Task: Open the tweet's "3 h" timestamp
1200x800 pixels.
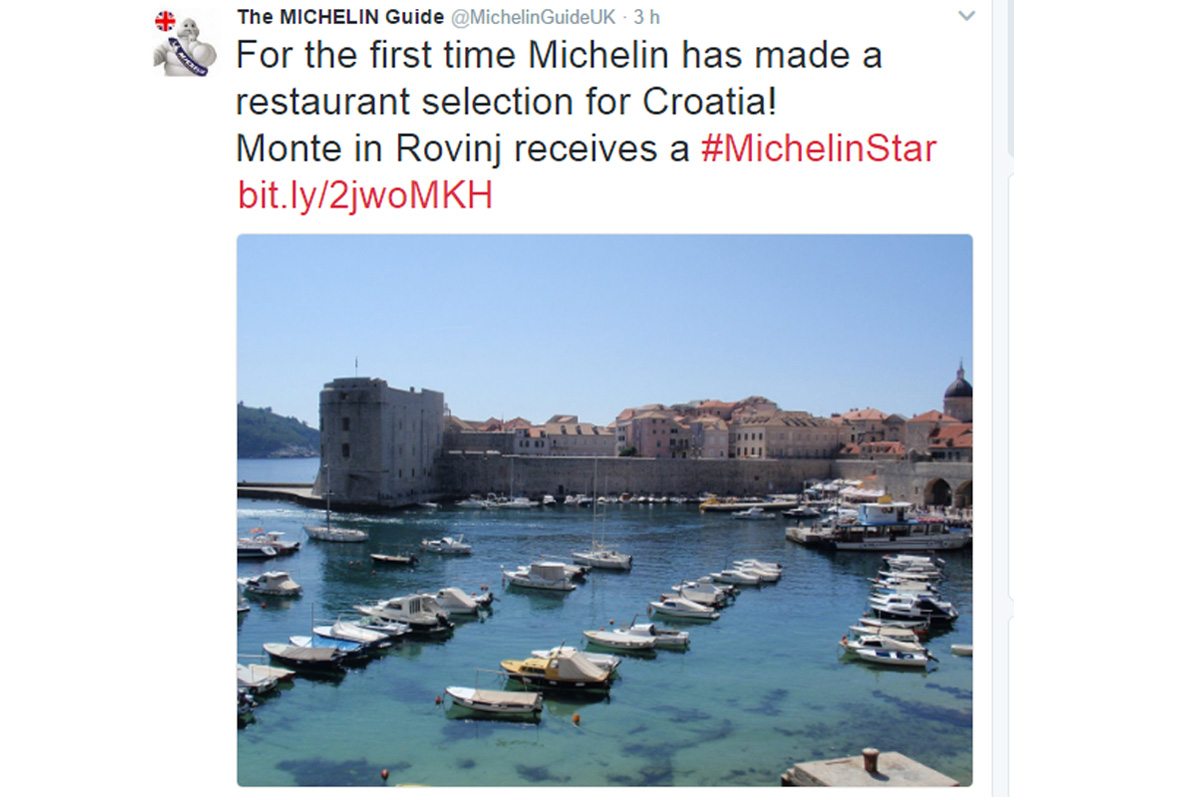Action: click(647, 18)
